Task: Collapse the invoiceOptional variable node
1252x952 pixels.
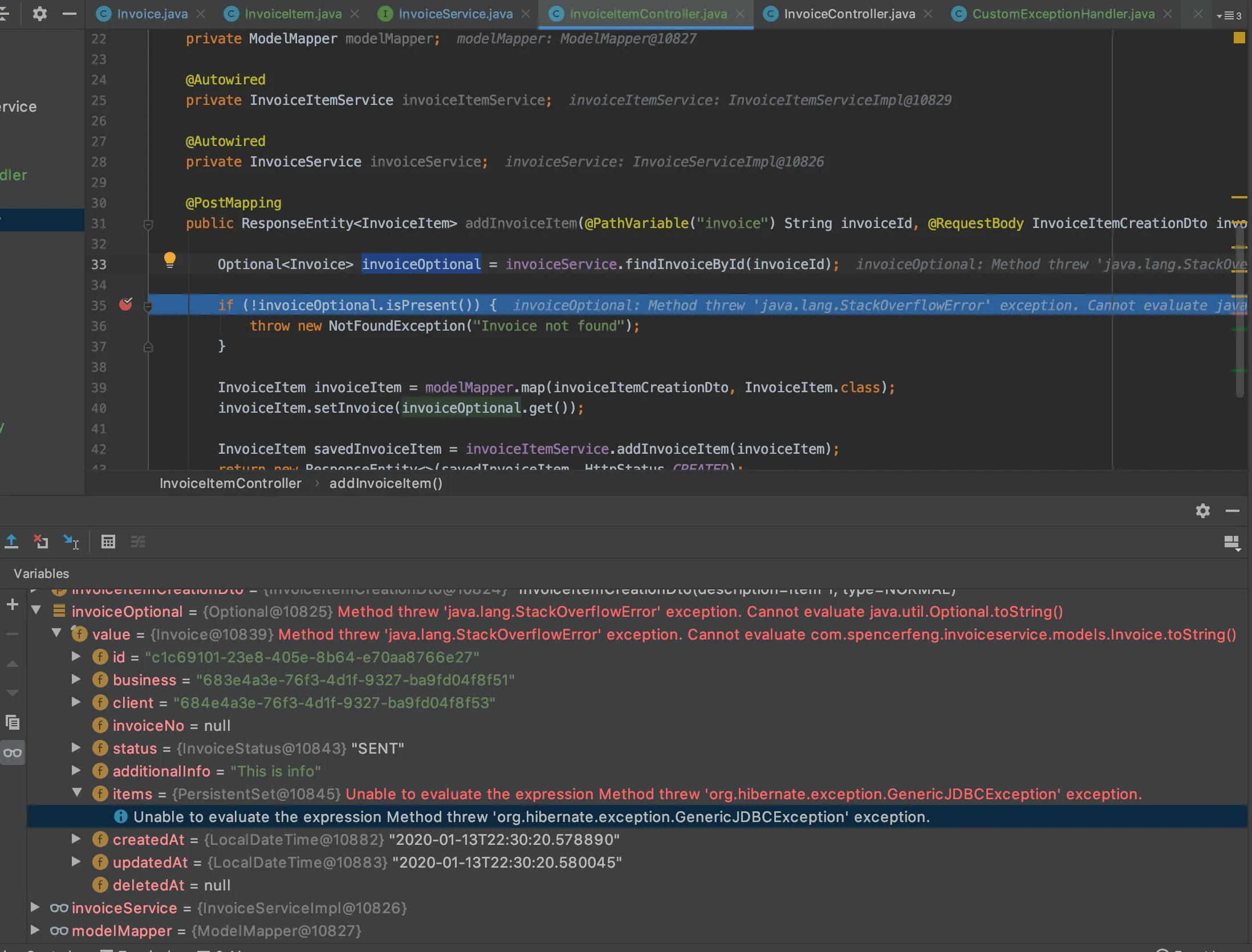Action: [x=36, y=611]
